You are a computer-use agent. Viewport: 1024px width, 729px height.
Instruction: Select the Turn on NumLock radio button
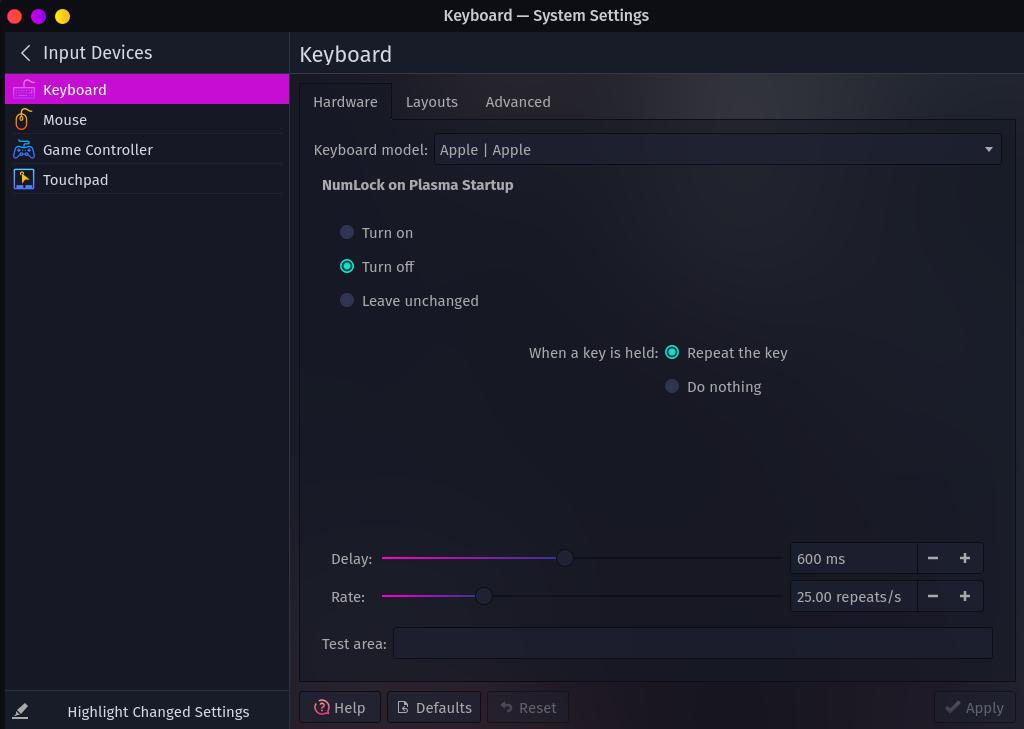pos(347,233)
